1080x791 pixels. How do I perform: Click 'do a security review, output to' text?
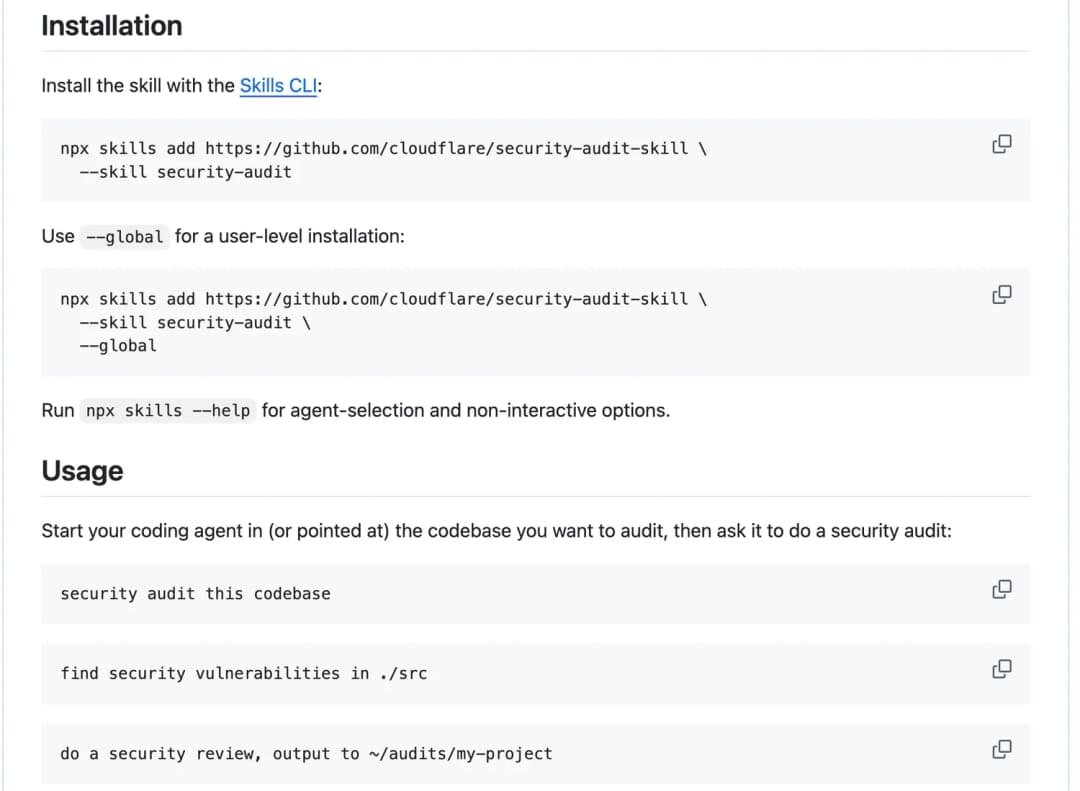point(210,754)
